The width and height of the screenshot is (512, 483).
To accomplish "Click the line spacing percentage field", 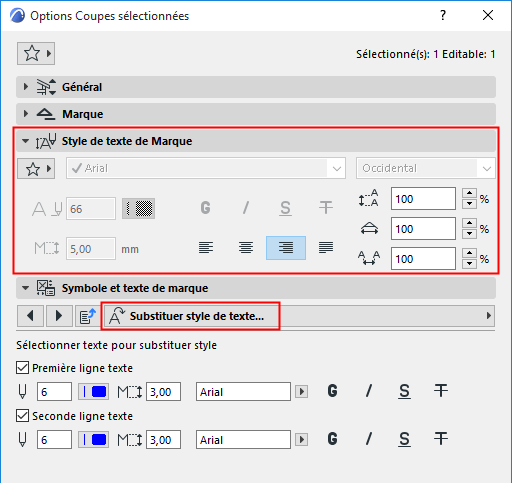I will tap(423, 199).
